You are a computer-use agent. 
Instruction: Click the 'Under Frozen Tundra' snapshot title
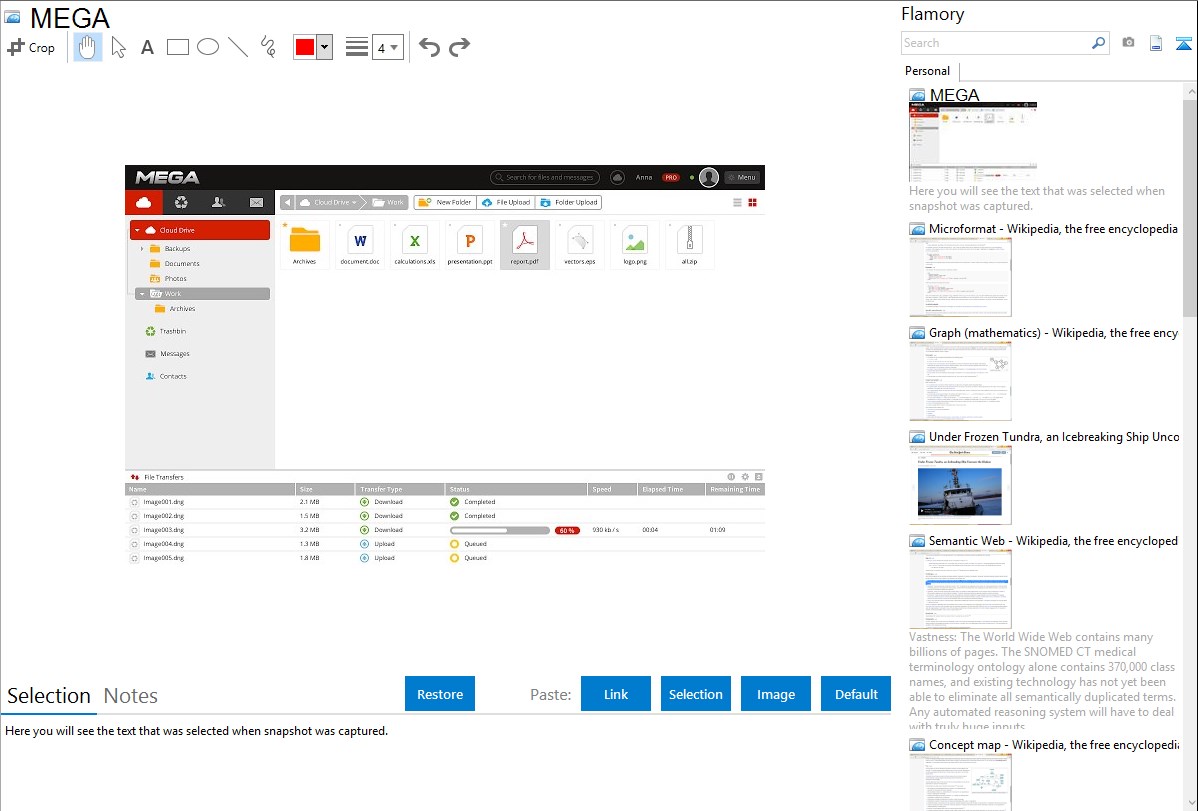pyautogui.click(x=1054, y=437)
